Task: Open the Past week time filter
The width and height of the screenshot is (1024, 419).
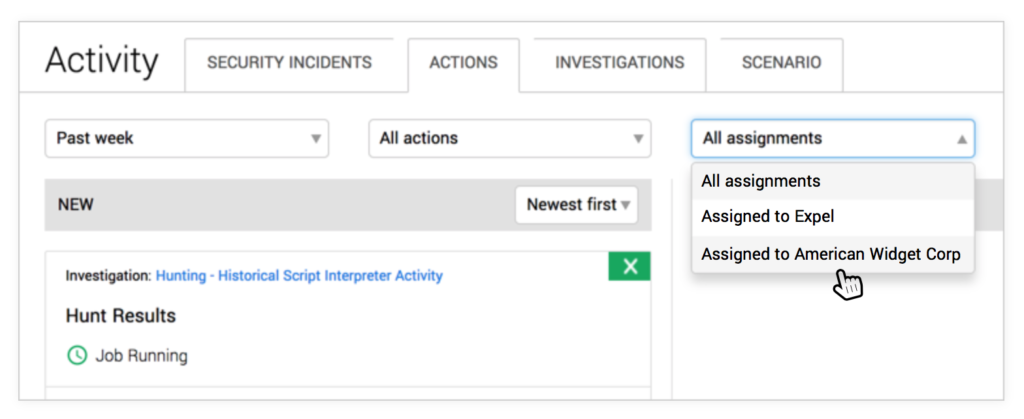Action: (187, 138)
